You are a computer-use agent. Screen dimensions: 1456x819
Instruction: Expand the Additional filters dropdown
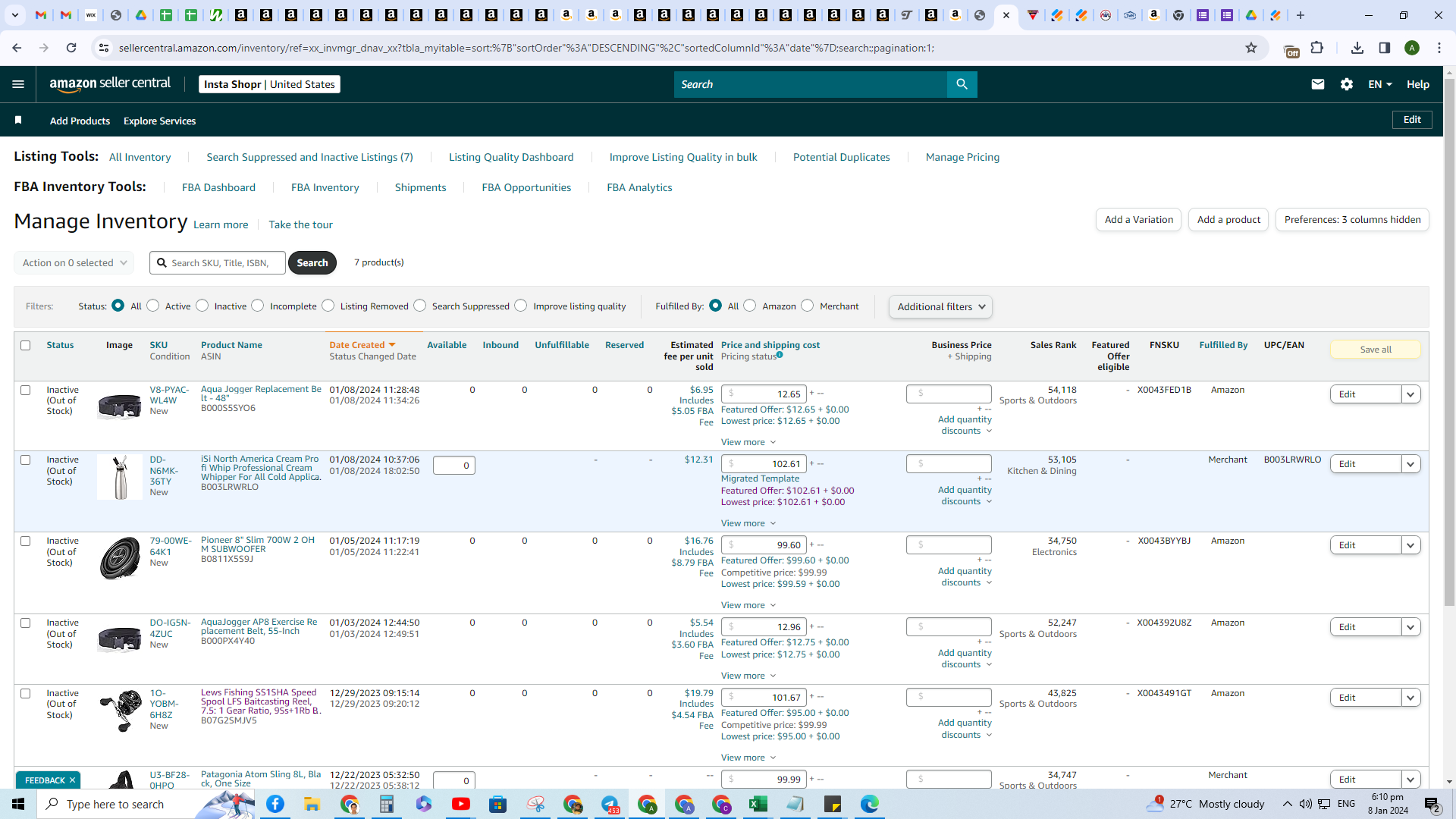[941, 306]
